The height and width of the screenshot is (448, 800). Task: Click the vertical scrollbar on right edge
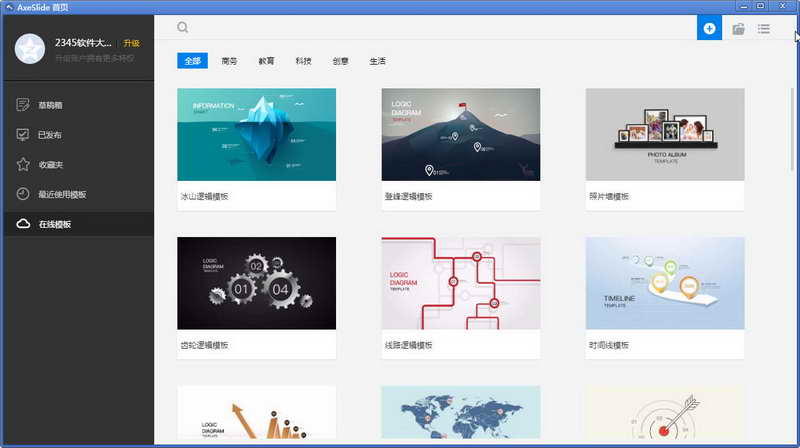(792, 129)
